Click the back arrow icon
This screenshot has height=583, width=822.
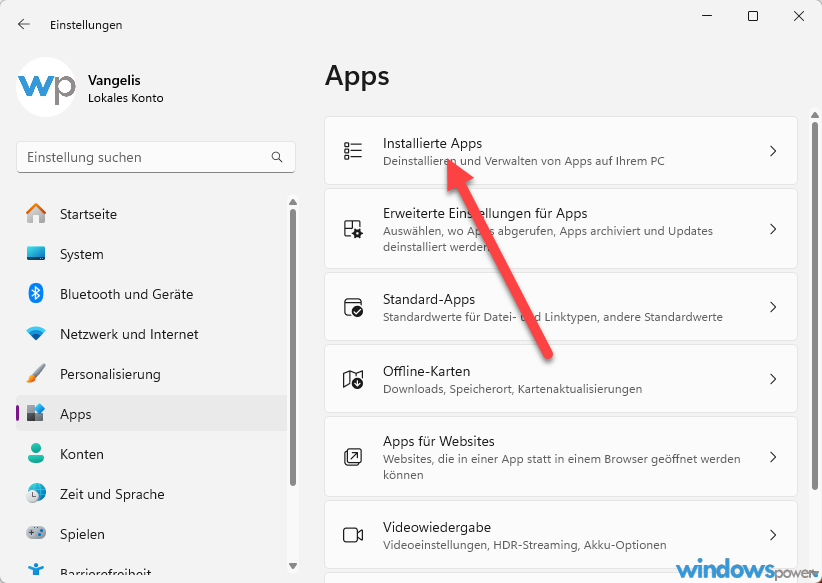point(24,24)
